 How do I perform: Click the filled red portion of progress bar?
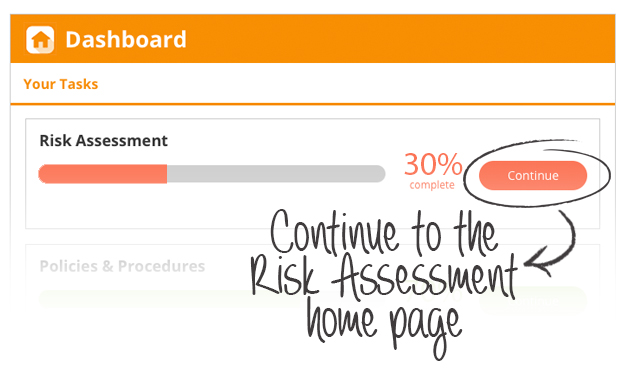103,174
